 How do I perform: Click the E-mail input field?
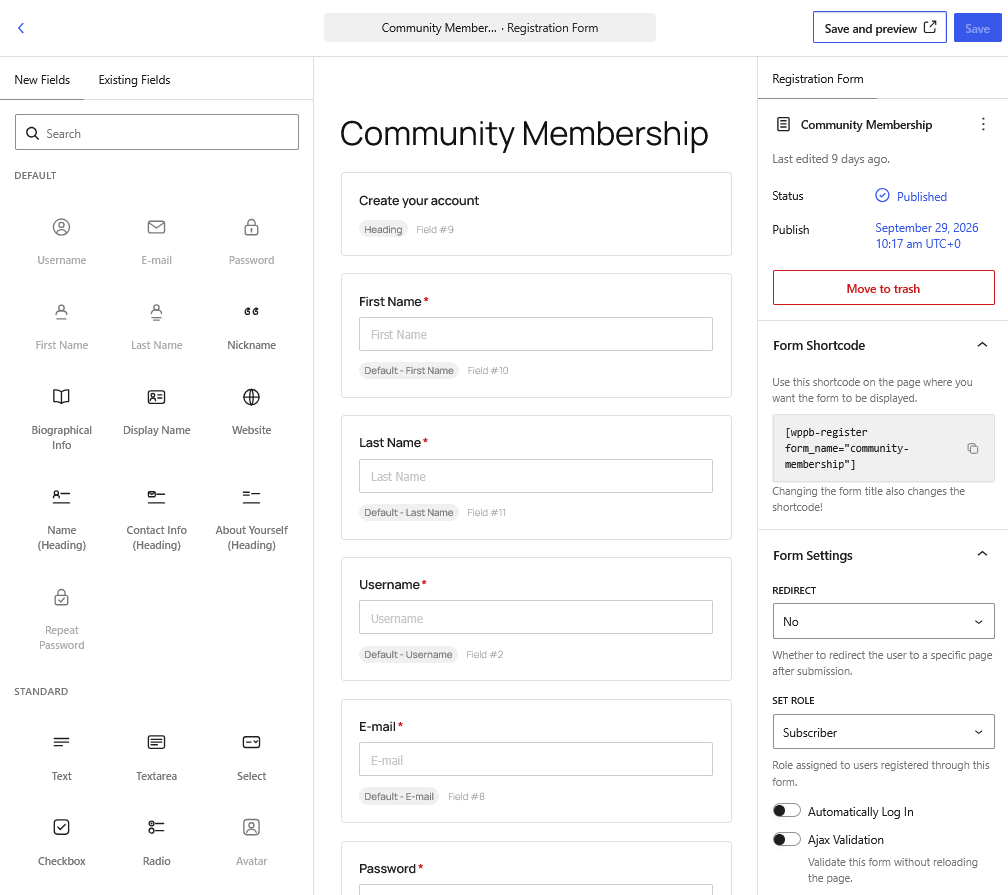[x=536, y=759]
